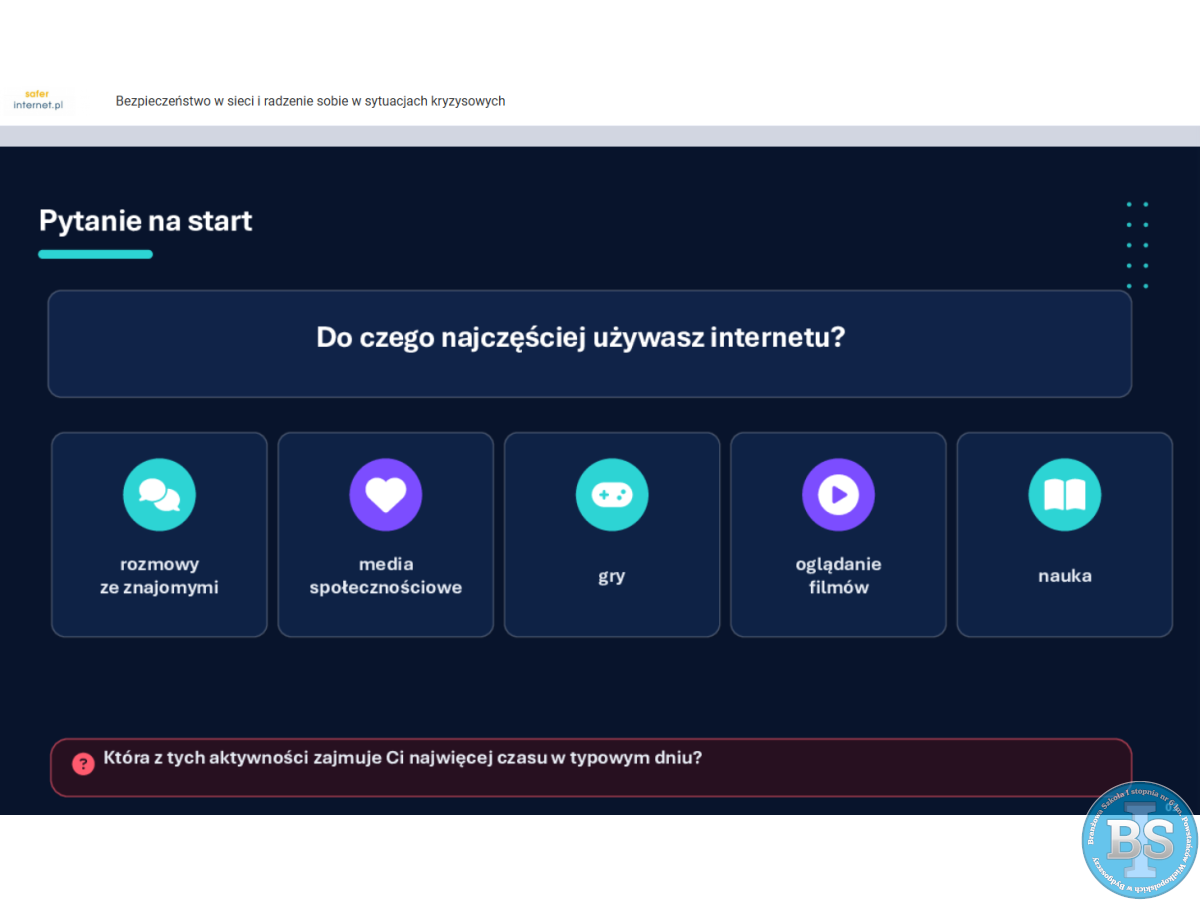Click the teal underline below the heading

95,254
